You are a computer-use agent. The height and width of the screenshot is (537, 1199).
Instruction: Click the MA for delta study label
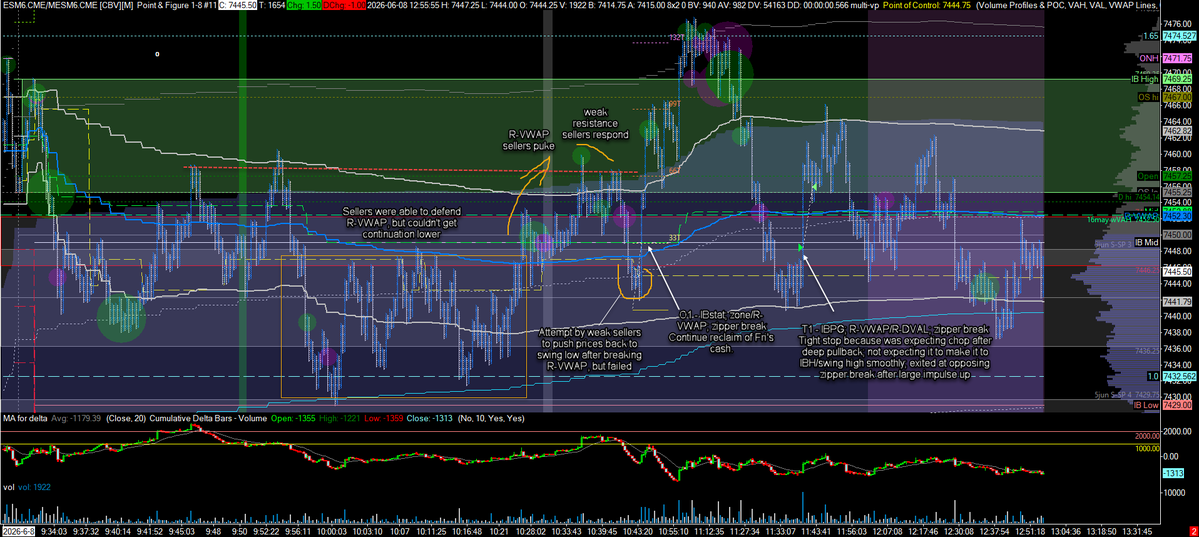click(26, 418)
